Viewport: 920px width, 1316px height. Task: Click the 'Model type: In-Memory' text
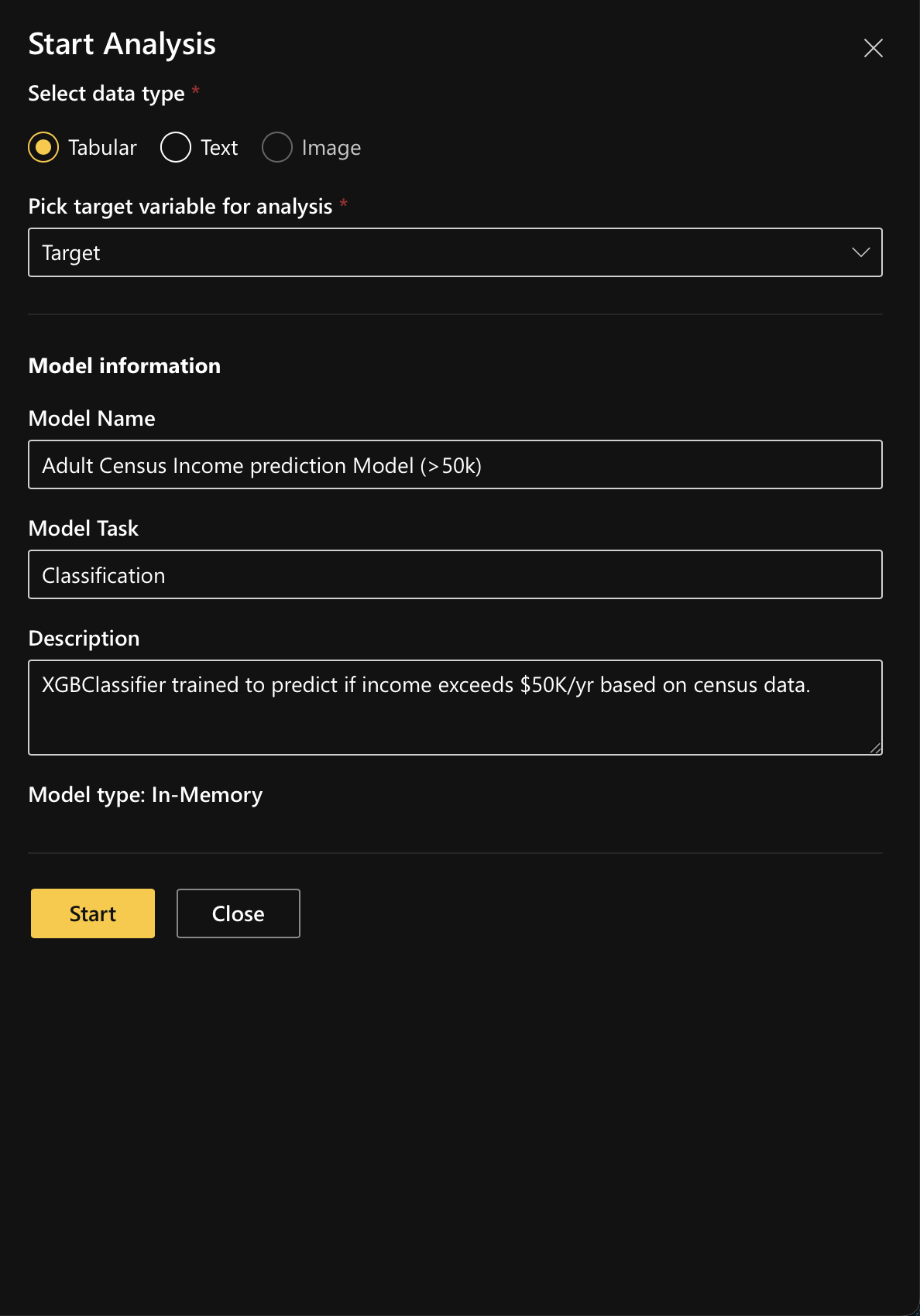pyautogui.click(x=145, y=795)
